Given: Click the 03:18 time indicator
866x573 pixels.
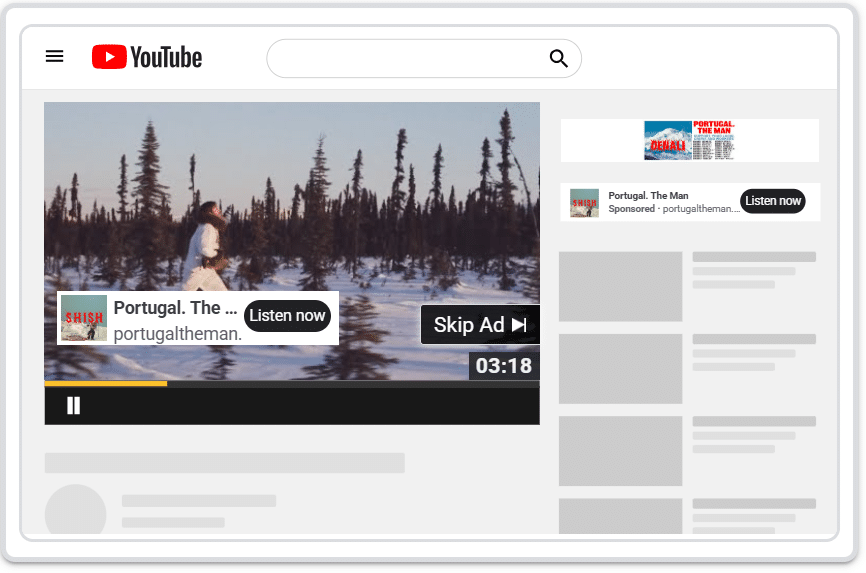Looking at the screenshot, I should click(x=503, y=366).
